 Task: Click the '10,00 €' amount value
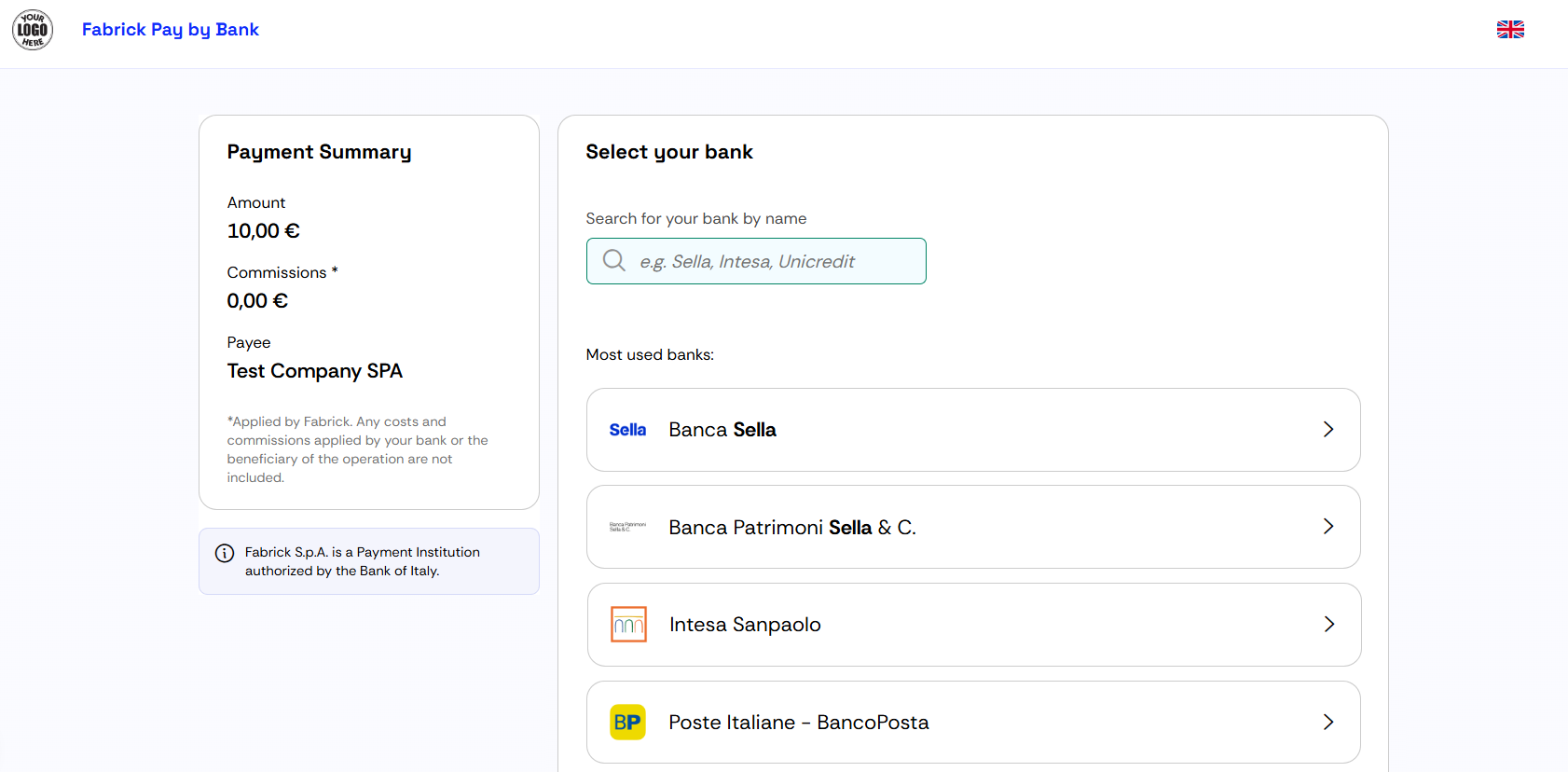(264, 231)
